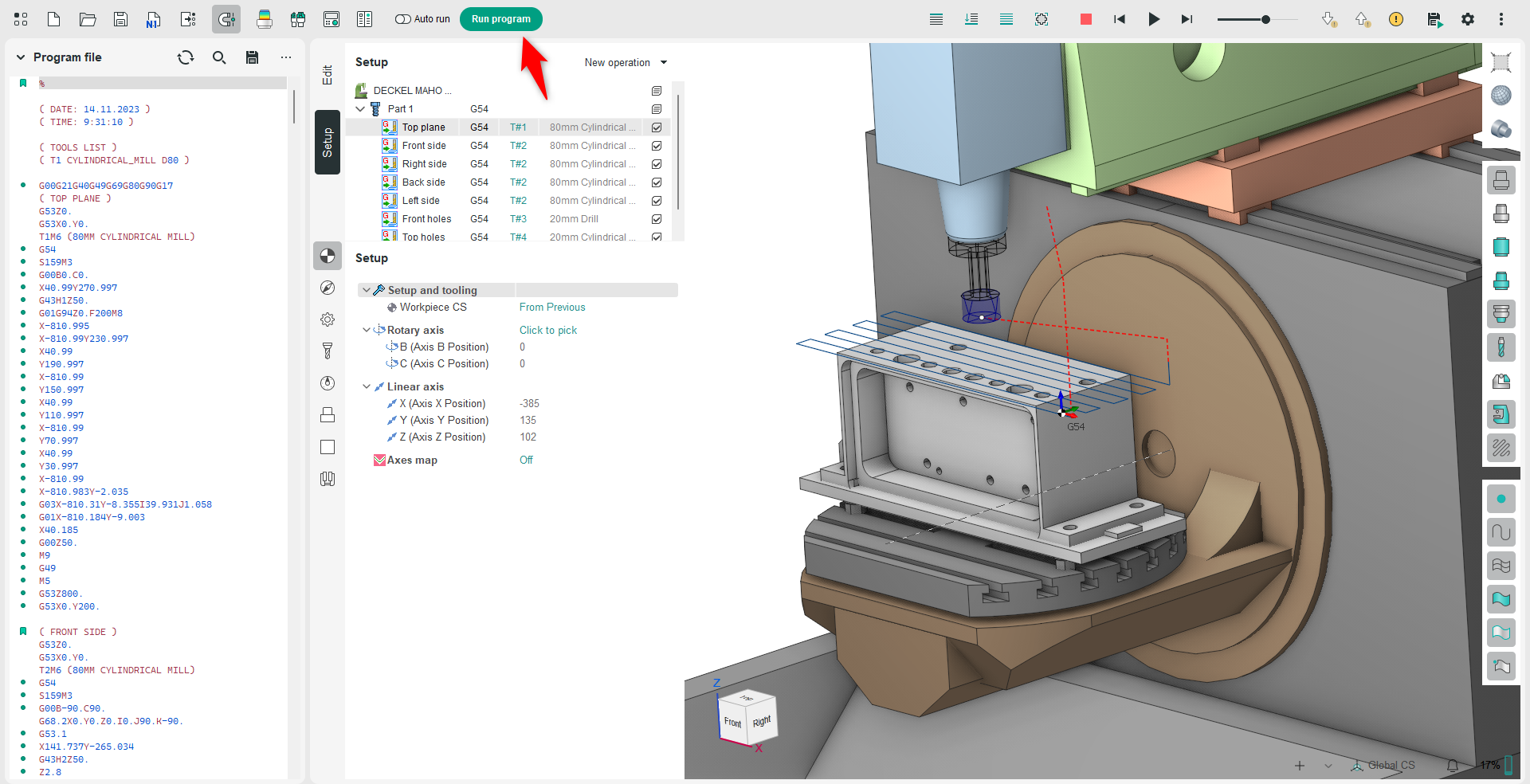1530x784 pixels.
Task: Collapse the Part 1 tree node
Action: click(x=360, y=109)
